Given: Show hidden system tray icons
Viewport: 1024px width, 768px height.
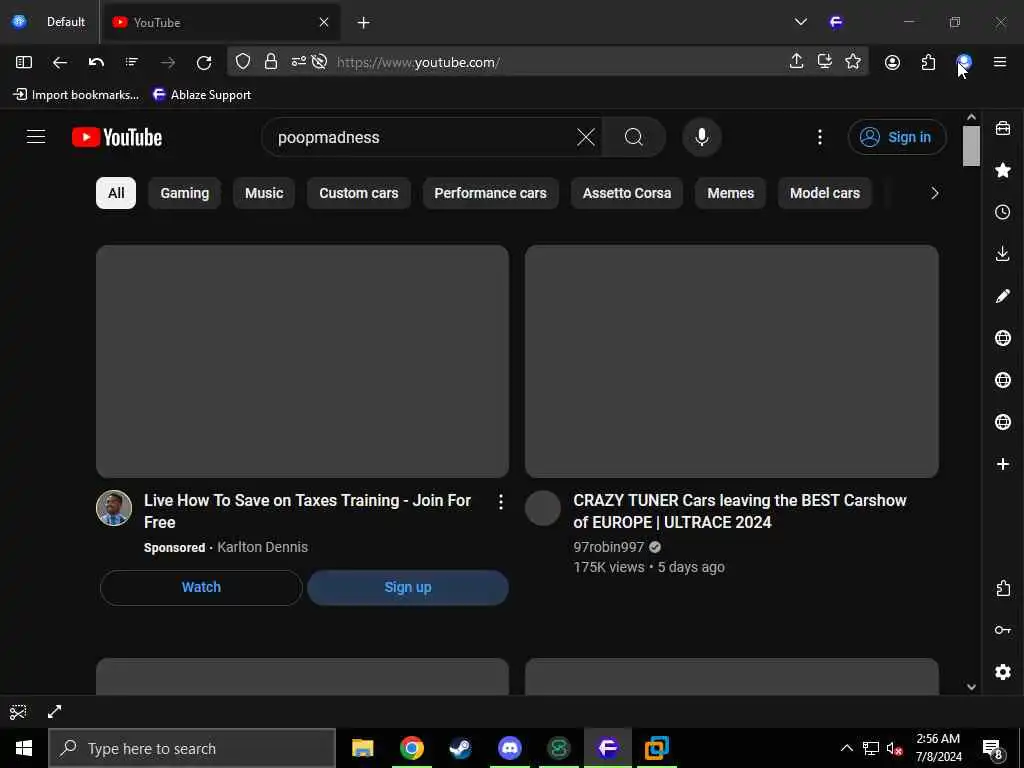Looking at the screenshot, I should click(x=846, y=748).
